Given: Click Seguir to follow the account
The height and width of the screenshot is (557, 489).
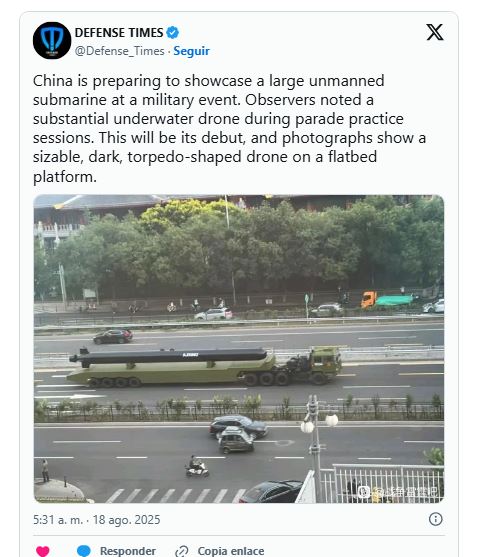Looking at the screenshot, I should click(x=191, y=51).
